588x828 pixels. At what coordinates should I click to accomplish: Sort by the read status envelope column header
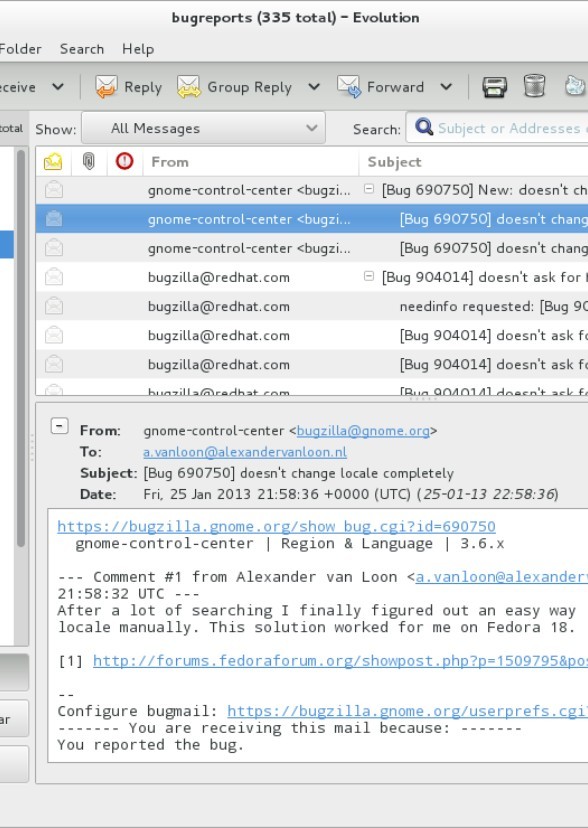[53, 162]
